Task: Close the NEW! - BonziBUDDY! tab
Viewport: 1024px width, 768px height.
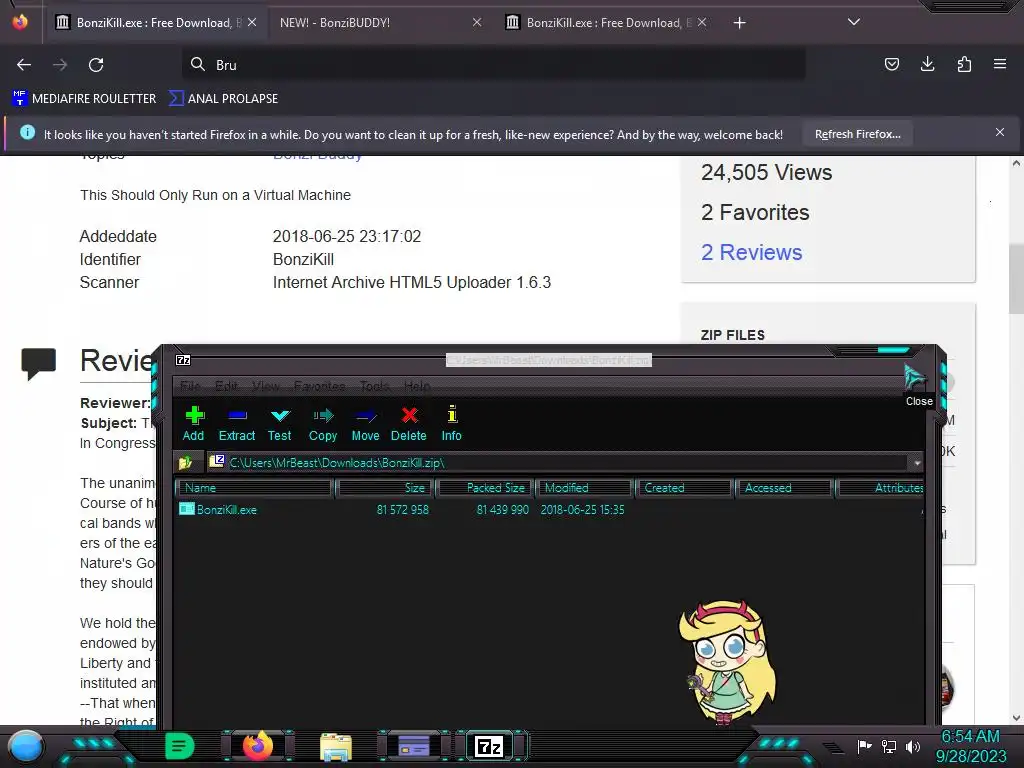Action: (477, 22)
